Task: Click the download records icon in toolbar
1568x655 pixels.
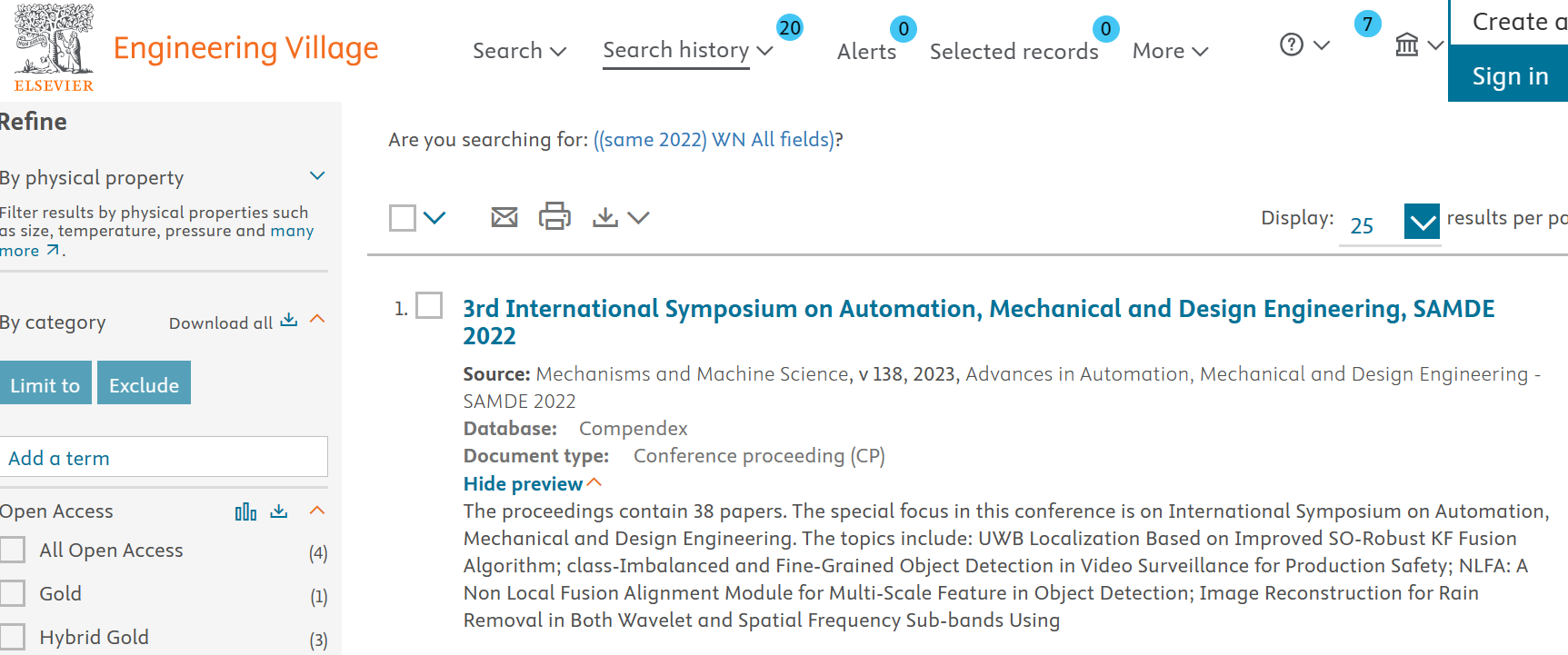Action: [605, 217]
